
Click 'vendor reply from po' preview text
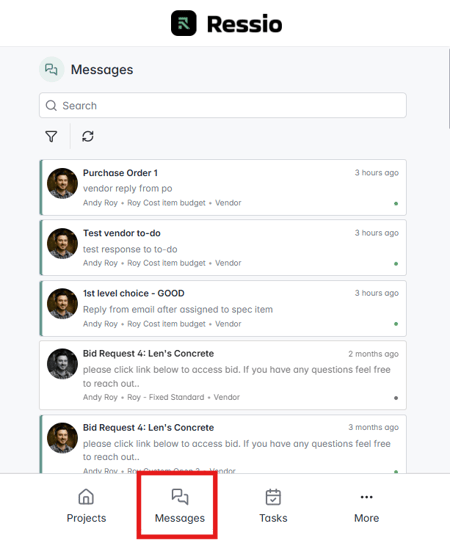click(127, 189)
